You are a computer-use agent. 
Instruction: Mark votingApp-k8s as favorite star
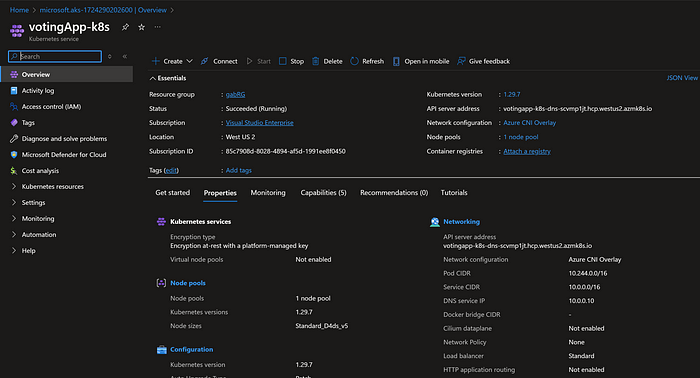point(142,27)
